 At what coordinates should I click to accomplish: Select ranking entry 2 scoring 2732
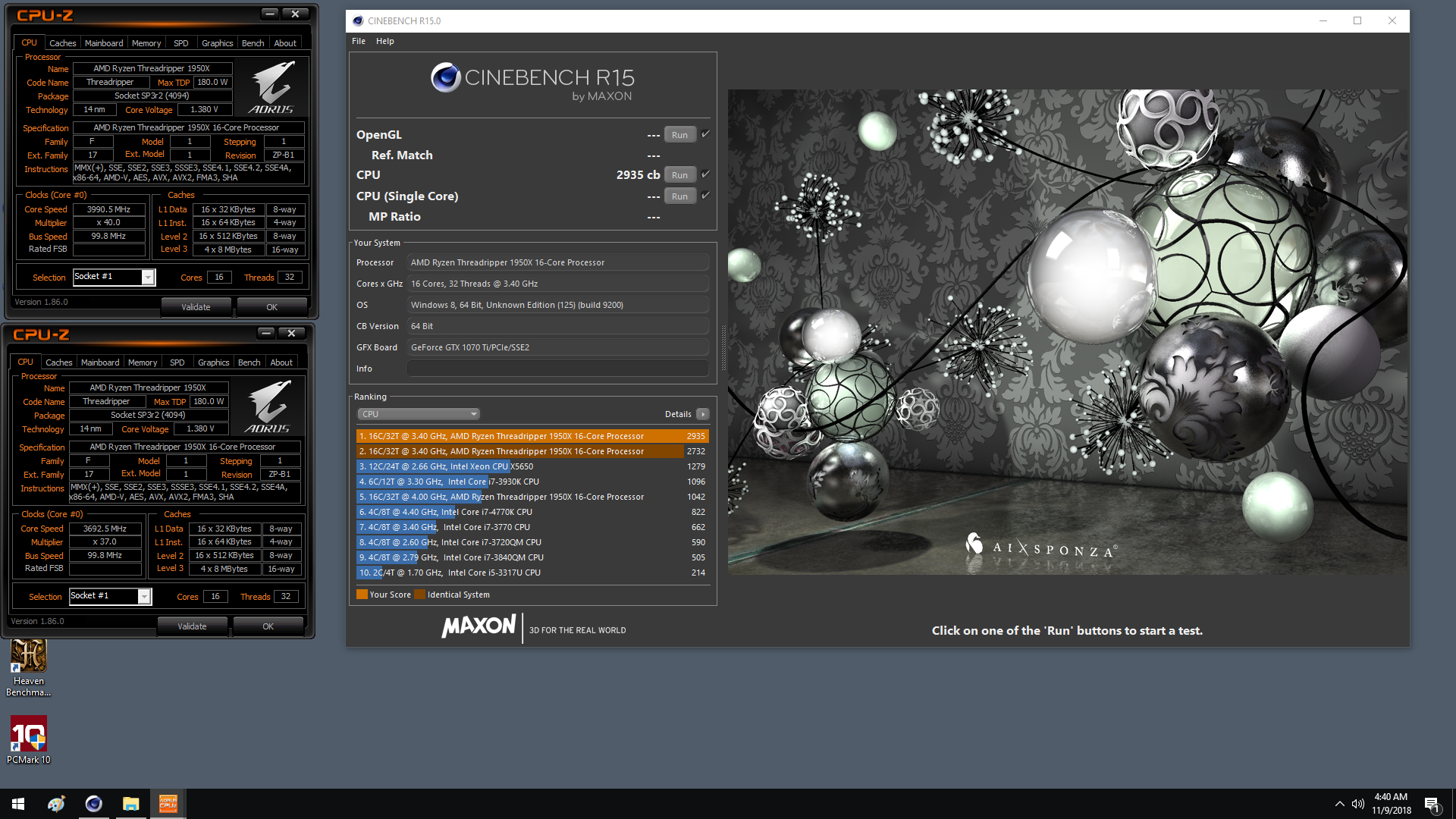[532, 451]
